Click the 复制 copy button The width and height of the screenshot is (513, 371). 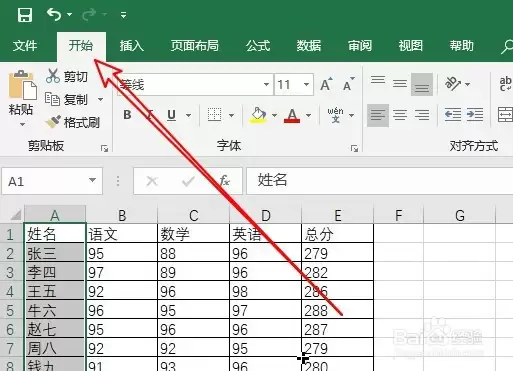[74, 99]
